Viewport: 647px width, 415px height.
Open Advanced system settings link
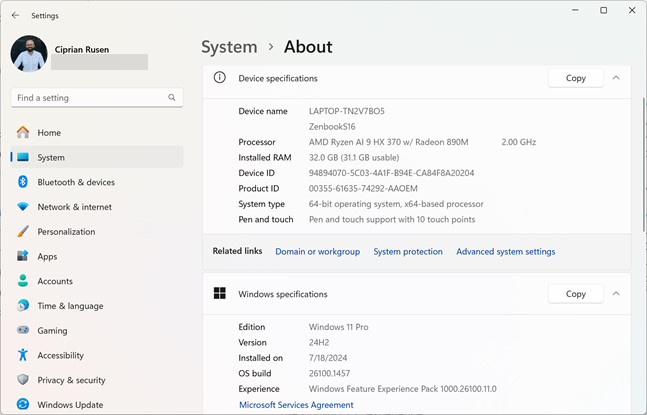(505, 252)
